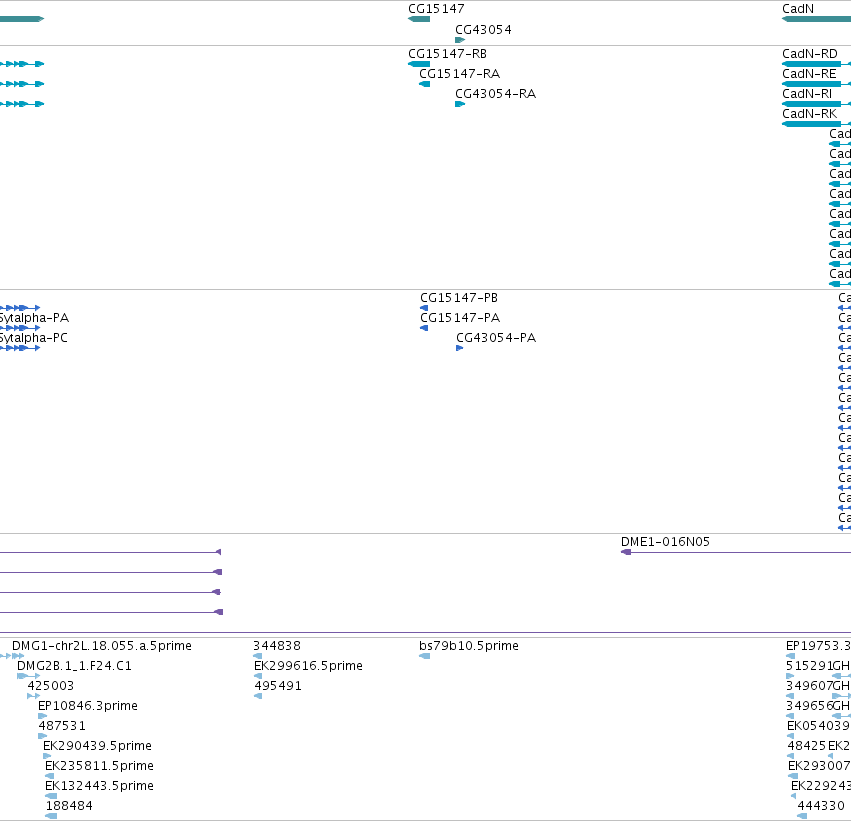Select the CG43054-PA protein feature
This screenshot has height=821, width=851.
click(459, 348)
